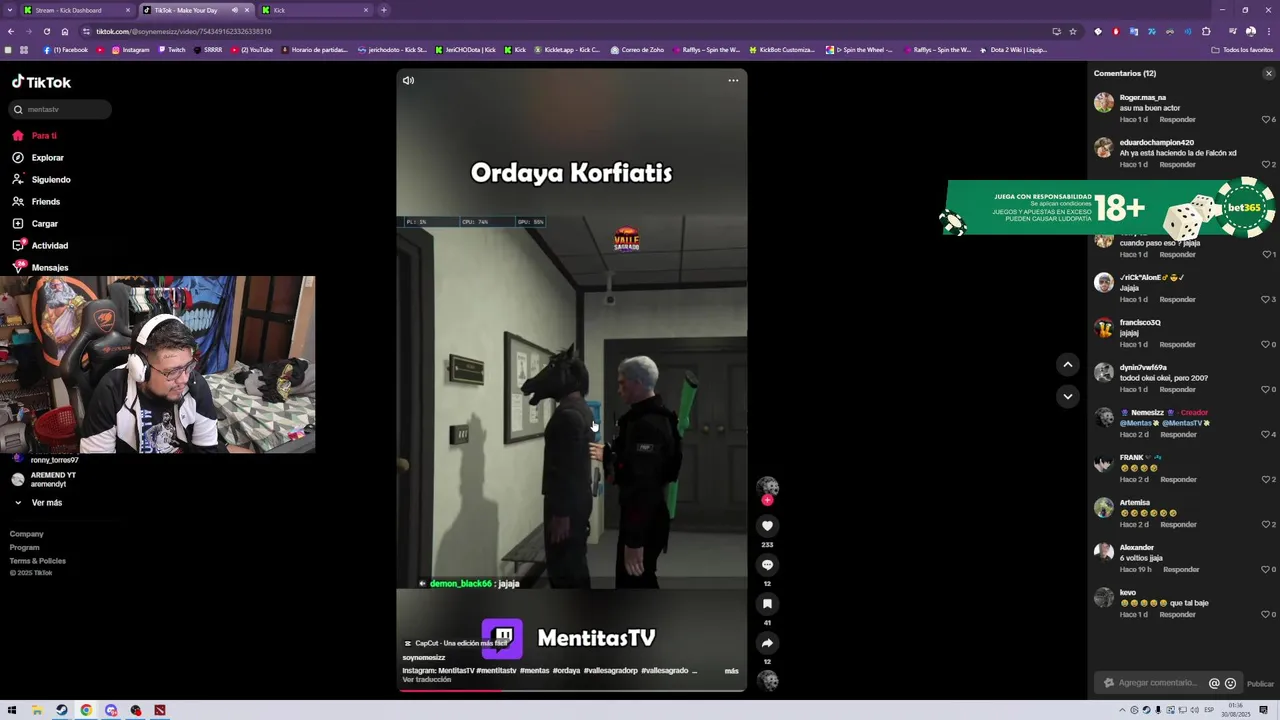Like the video with the heart icon
1280x720 pixels.
[767, 526]
